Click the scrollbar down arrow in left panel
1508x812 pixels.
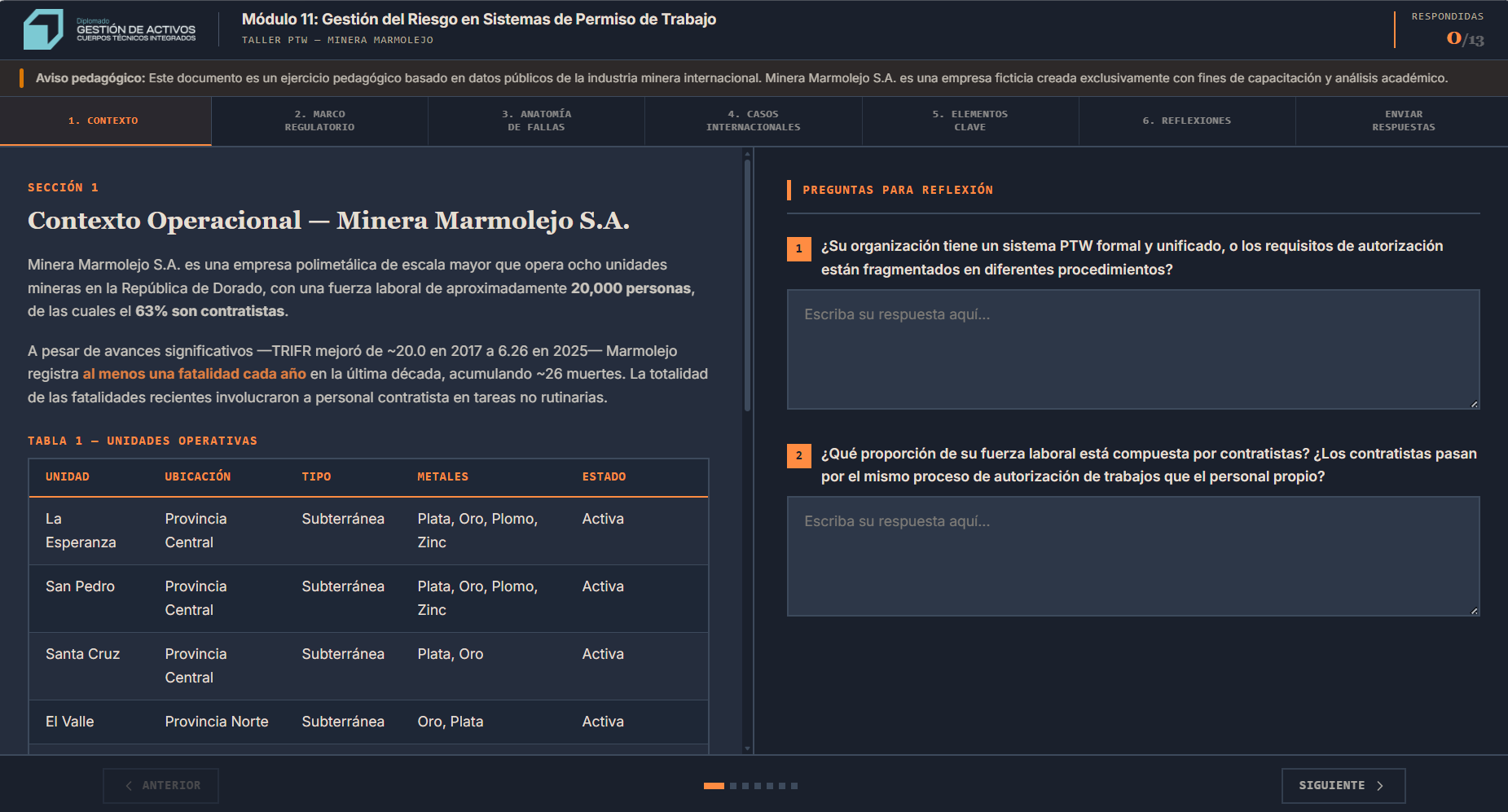coord(747,748)
